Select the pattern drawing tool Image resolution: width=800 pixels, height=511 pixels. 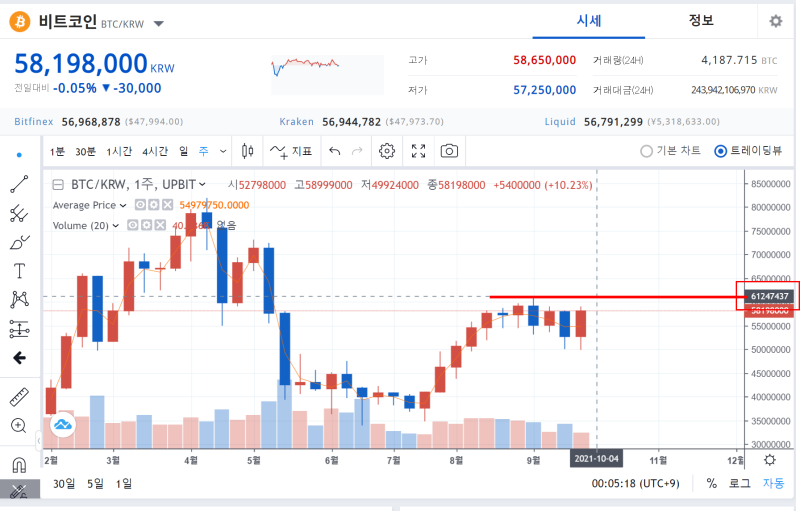(x=19, y=299)
